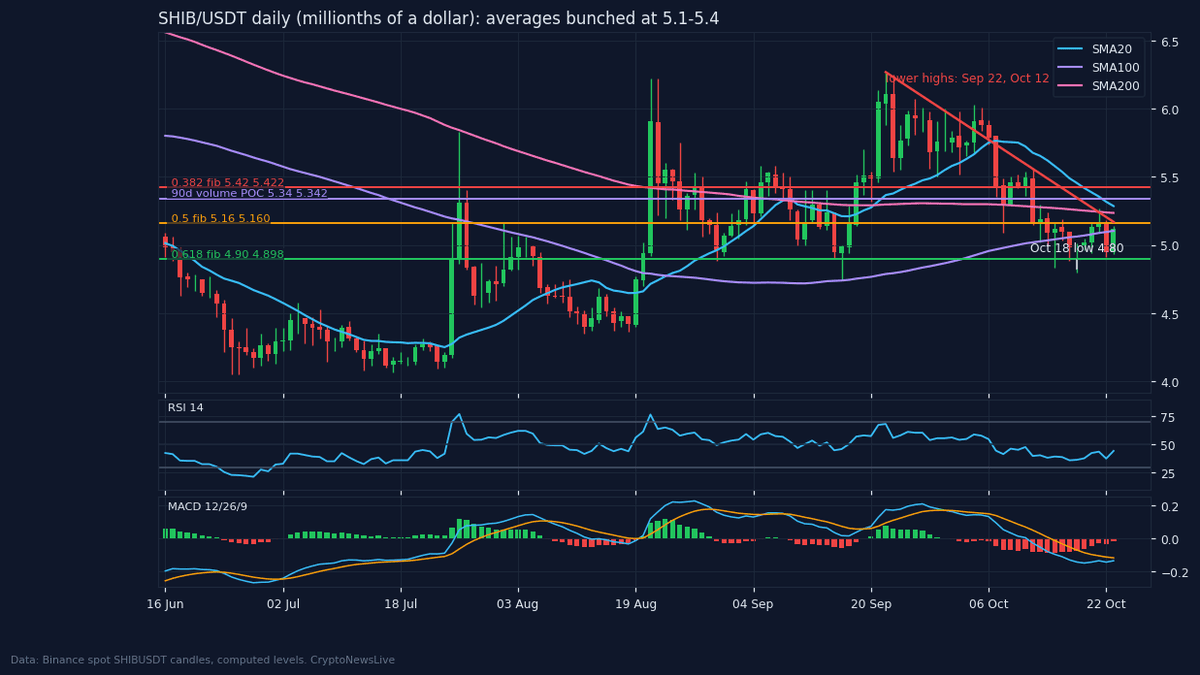Image resolution: width=1200 pixels, height=675 pixels.
Task: Click the SMA20 blue legend line swatch
Action: click(x=1072, y=49)
